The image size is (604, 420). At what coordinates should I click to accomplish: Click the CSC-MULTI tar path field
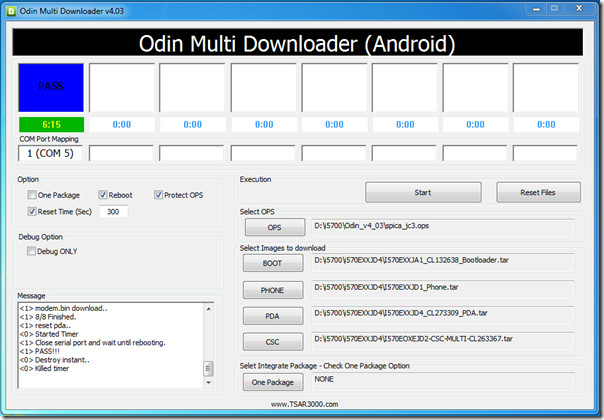click(443, 341)
